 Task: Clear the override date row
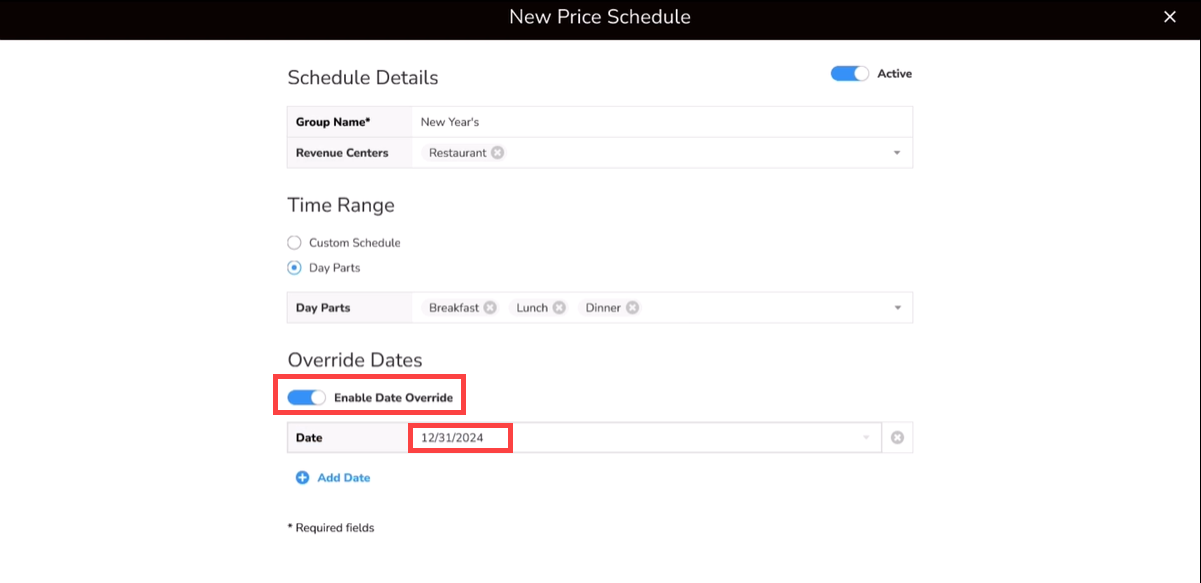(897, 438)
